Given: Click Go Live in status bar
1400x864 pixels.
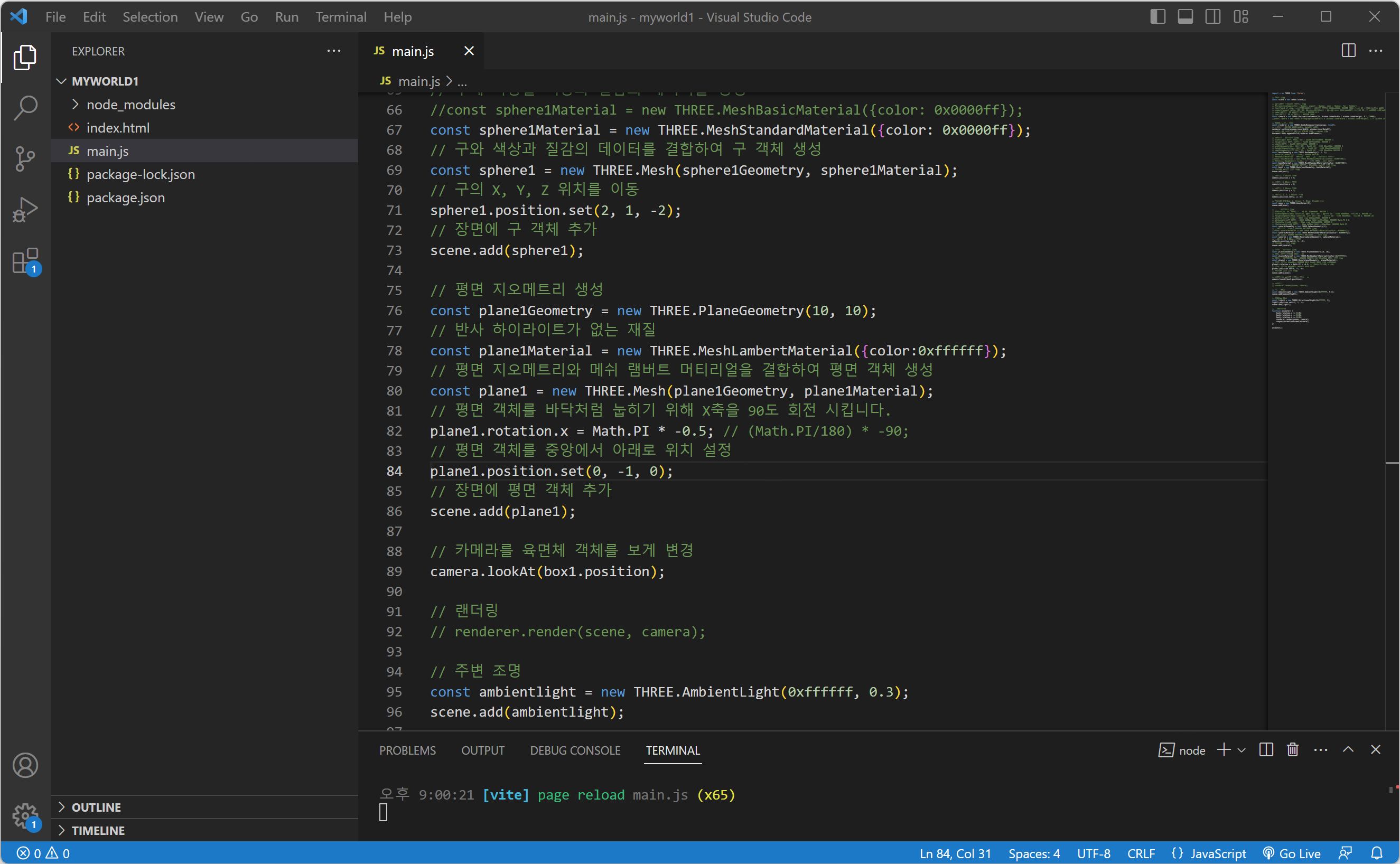Looking at the screenshot, I should (x=1292, y=853).
